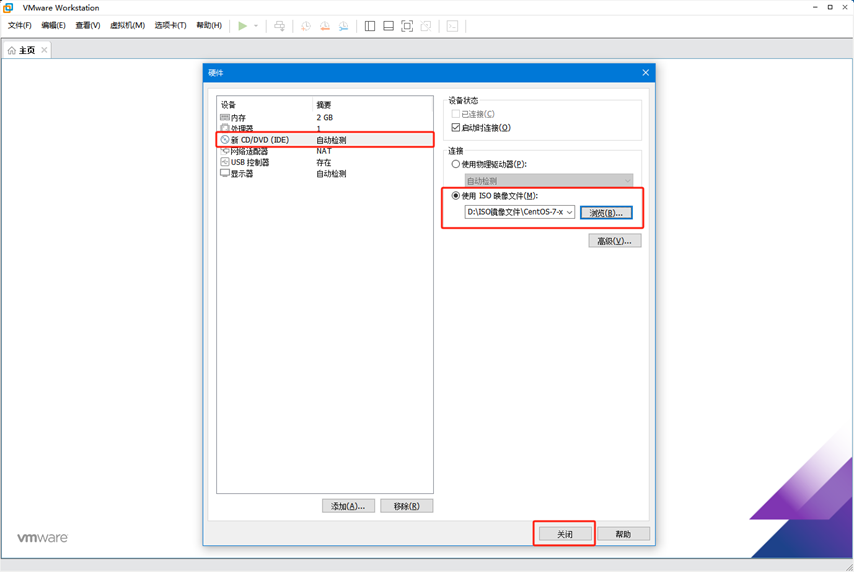The height and width of the screenshot is (572, 854).
Task: Click 自动检测 summary in 显示器 row
Action: [331, 173]
